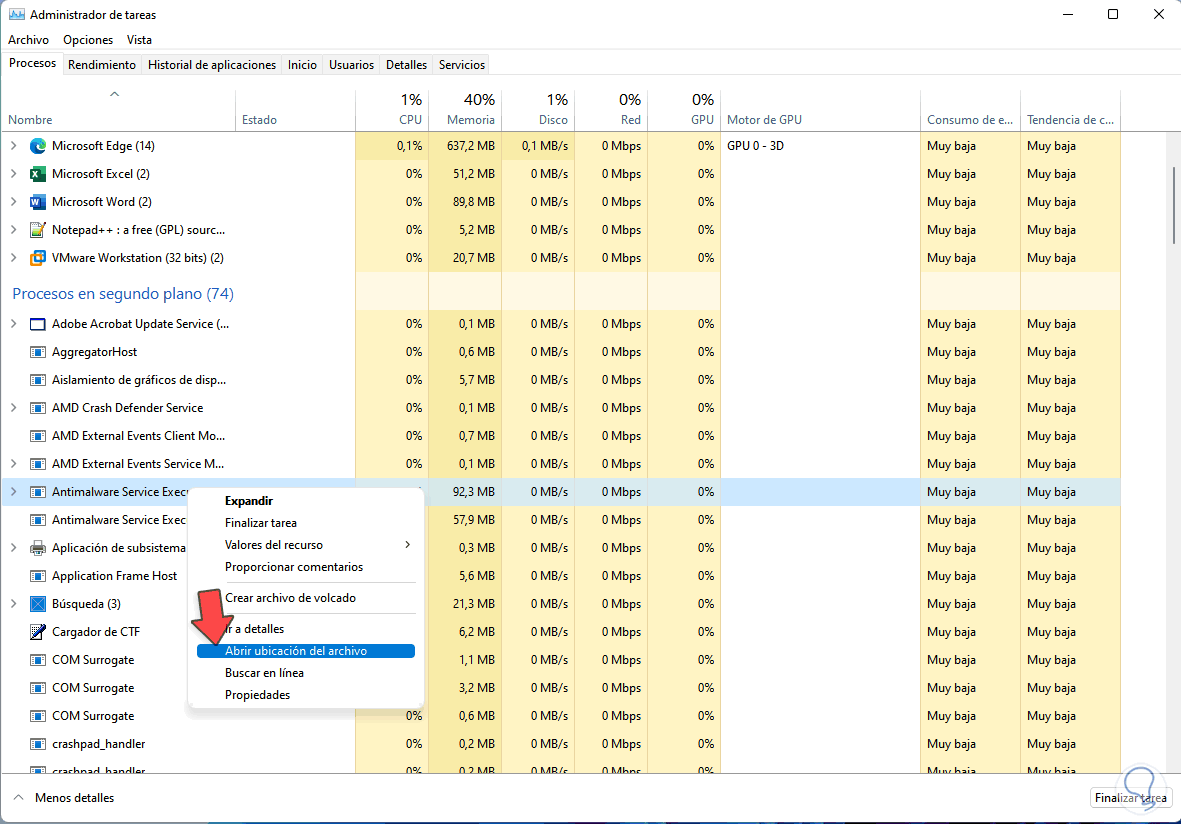The image size is (1181, 824).
Task: Sort by the Memoria column header
Action: (x=465, y=110)
